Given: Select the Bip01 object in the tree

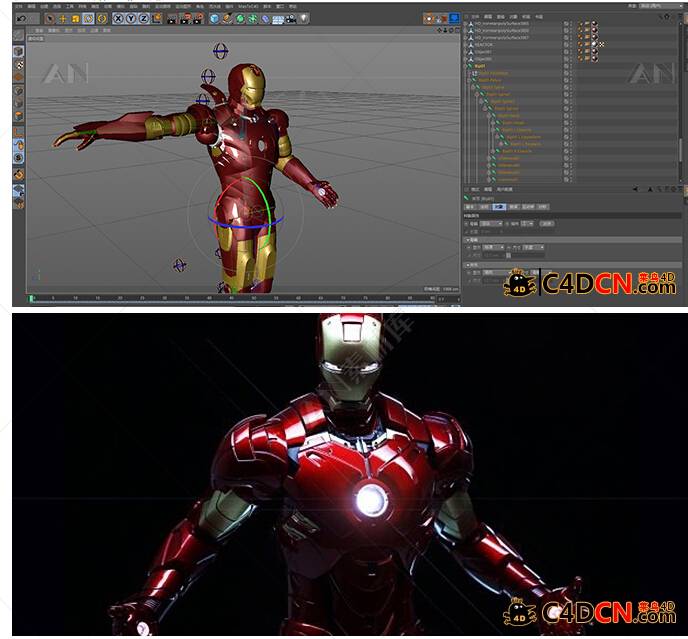Looking at the screenshot, I should [480, 66].
